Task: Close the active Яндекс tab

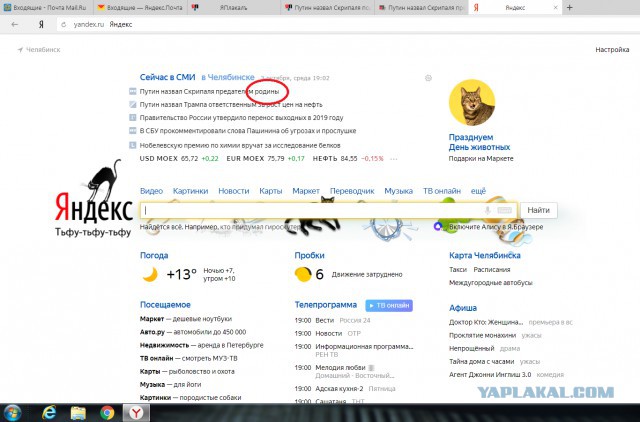Action: [555, 7]
